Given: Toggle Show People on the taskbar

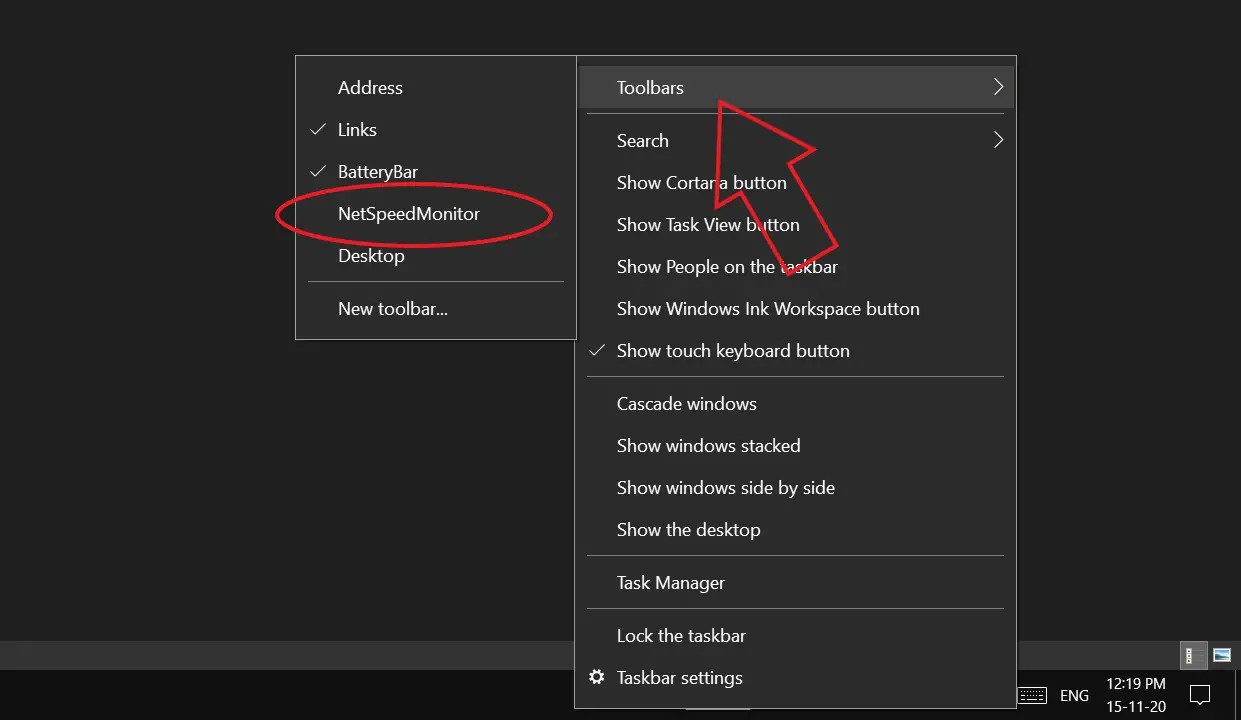Looking at the screenshot, I should [x=795, y=267].
